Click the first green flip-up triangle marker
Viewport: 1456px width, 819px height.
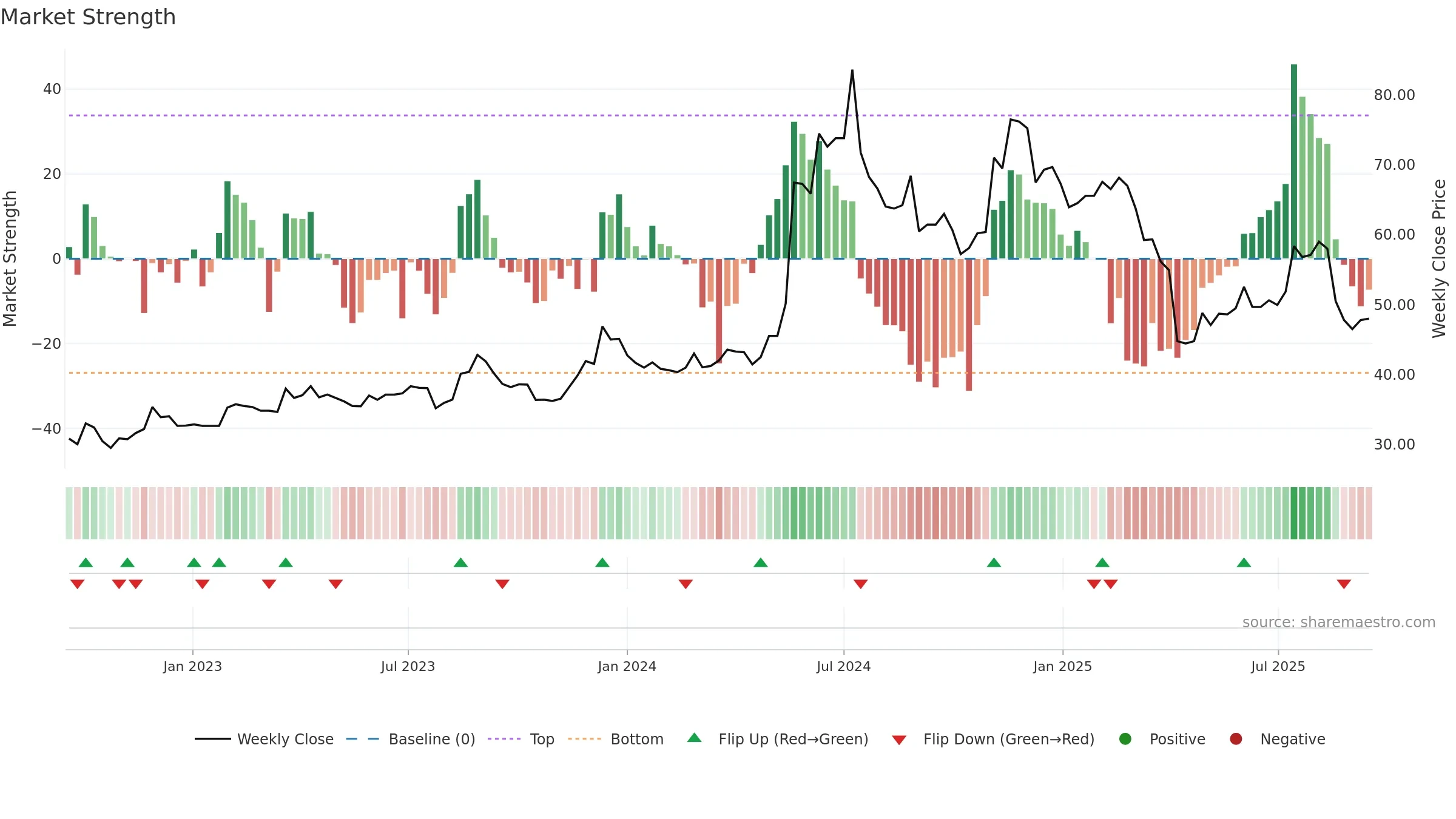pyautogui.click(x=86, y=562)
